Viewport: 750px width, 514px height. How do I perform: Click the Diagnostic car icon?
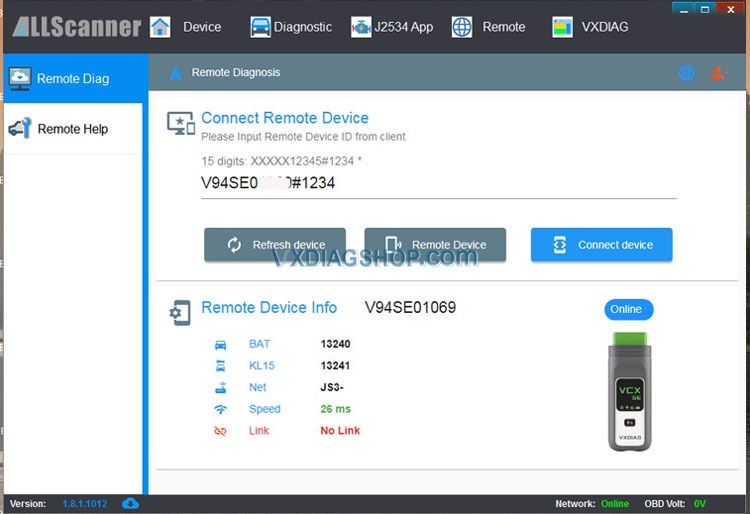click(260, 27)
